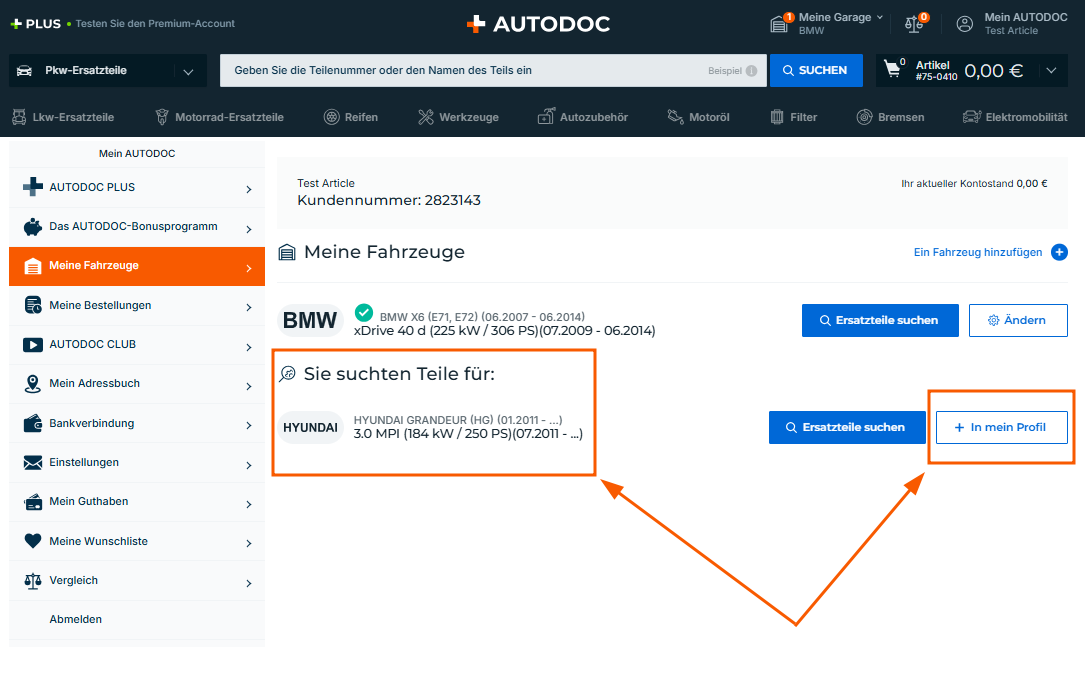The width and height of the screenshot is (1085, 677).
Task: Click the green verified checkmark beside BMW X6
Action: pos(364,312)
